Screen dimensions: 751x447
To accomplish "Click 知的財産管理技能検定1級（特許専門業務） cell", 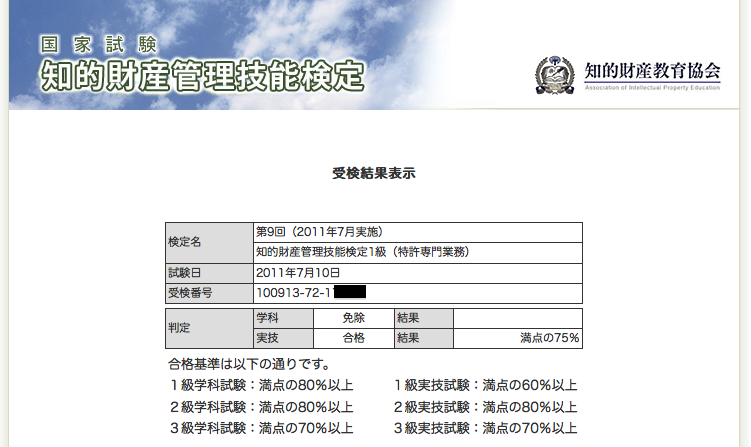I will click(418, 252).
